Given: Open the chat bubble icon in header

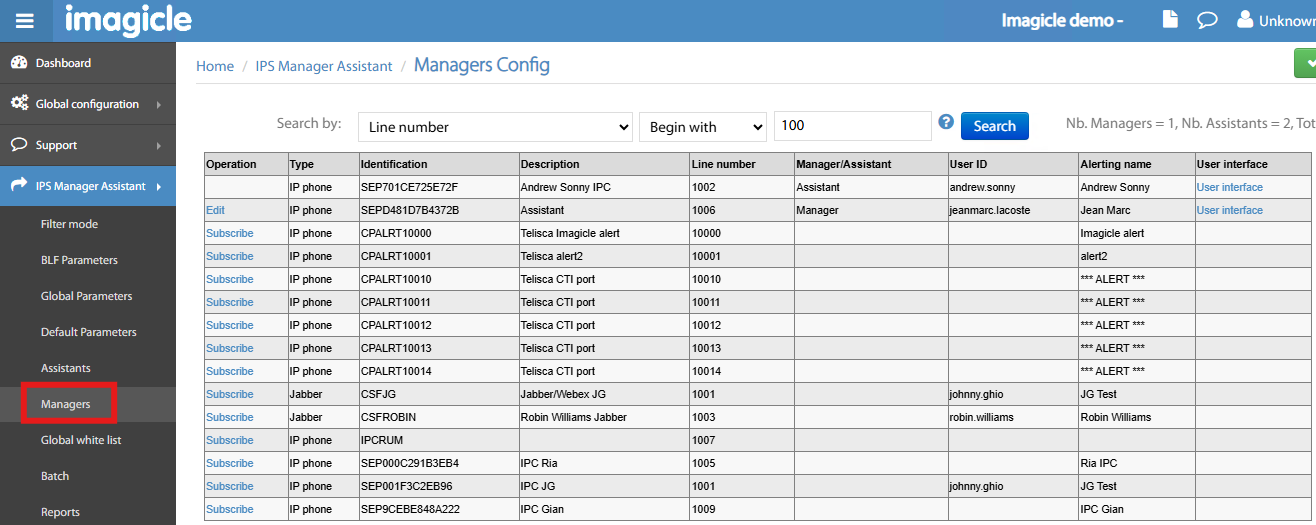Looking at the screenshot, I should [1207, 20].
